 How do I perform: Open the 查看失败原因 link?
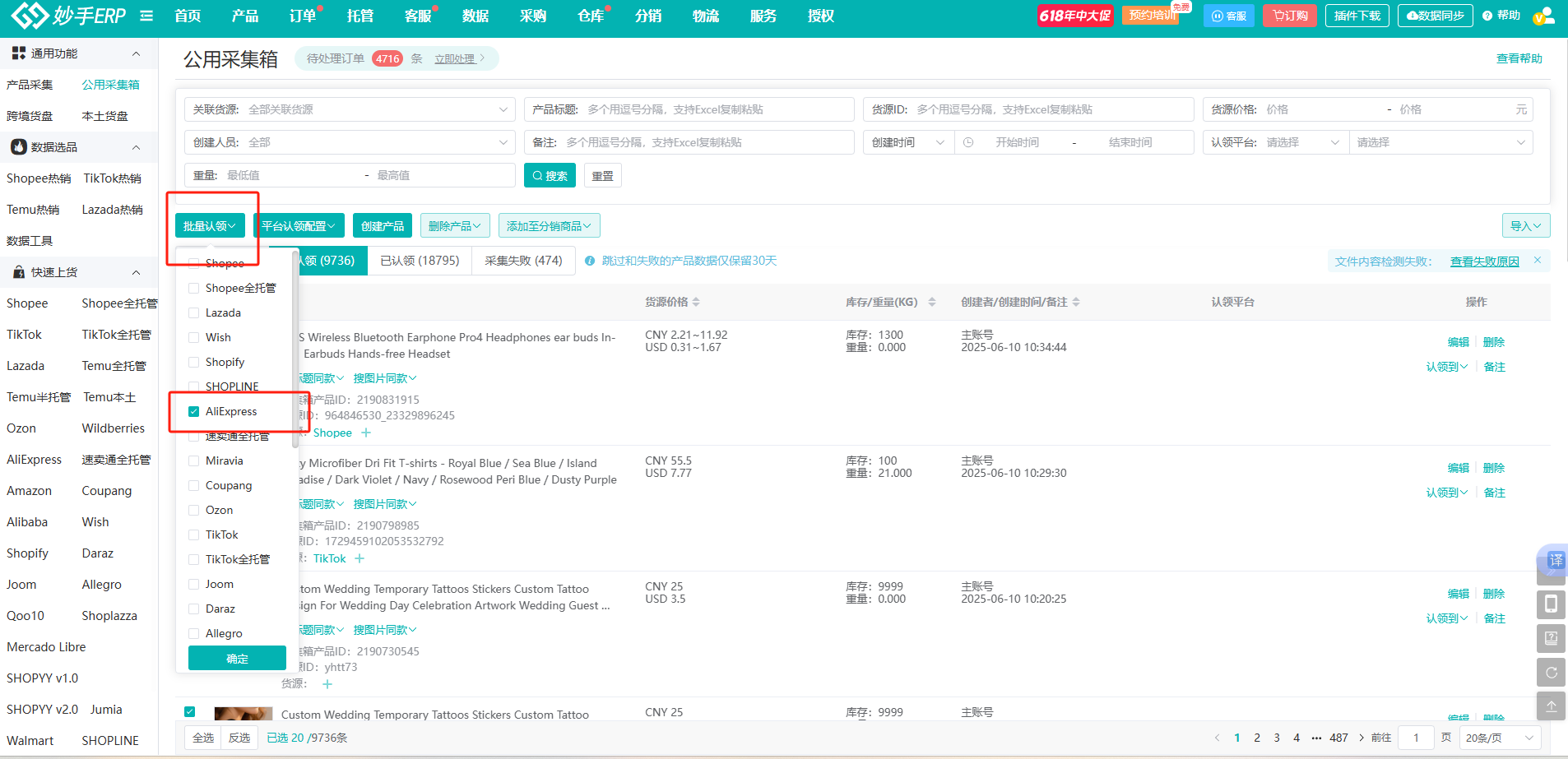(x=1484, y=261)
